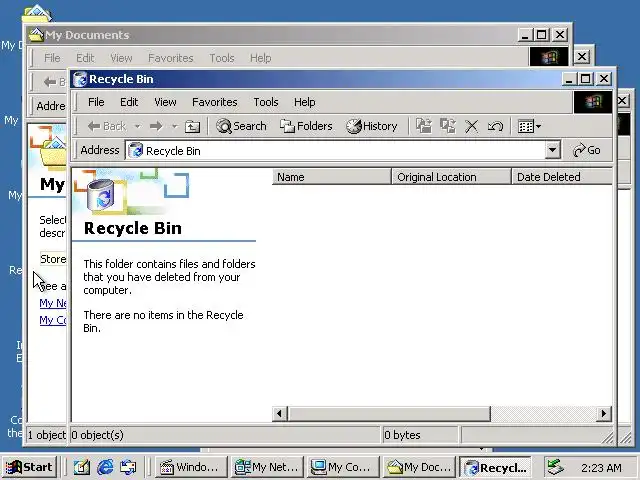The image size is (640, 480).
Task: Click the Delete X toolbar icon
Action: pos(471,127)
